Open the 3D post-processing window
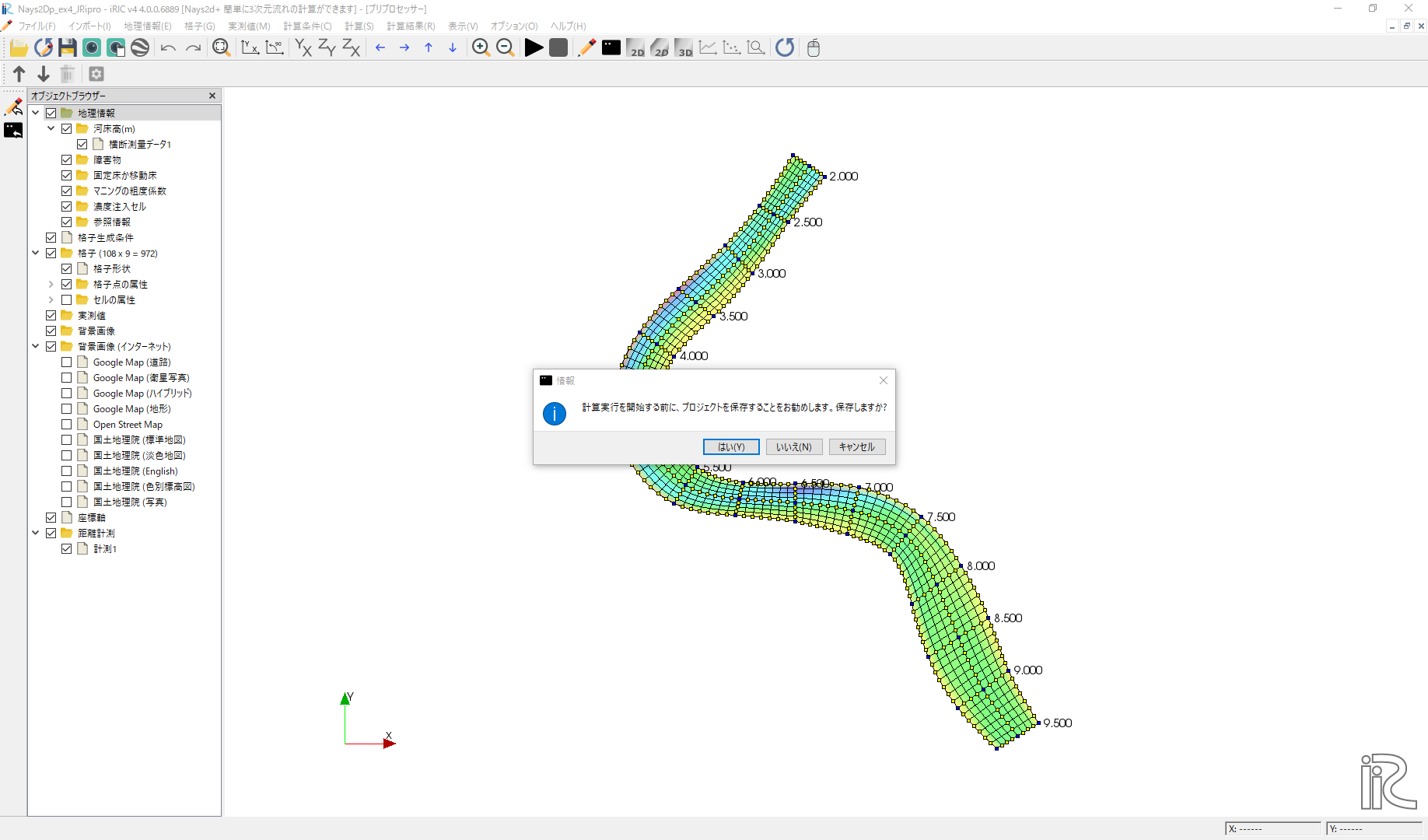Image resolution: width=1428 pixels, height=840 pixels. click(684, 48)
